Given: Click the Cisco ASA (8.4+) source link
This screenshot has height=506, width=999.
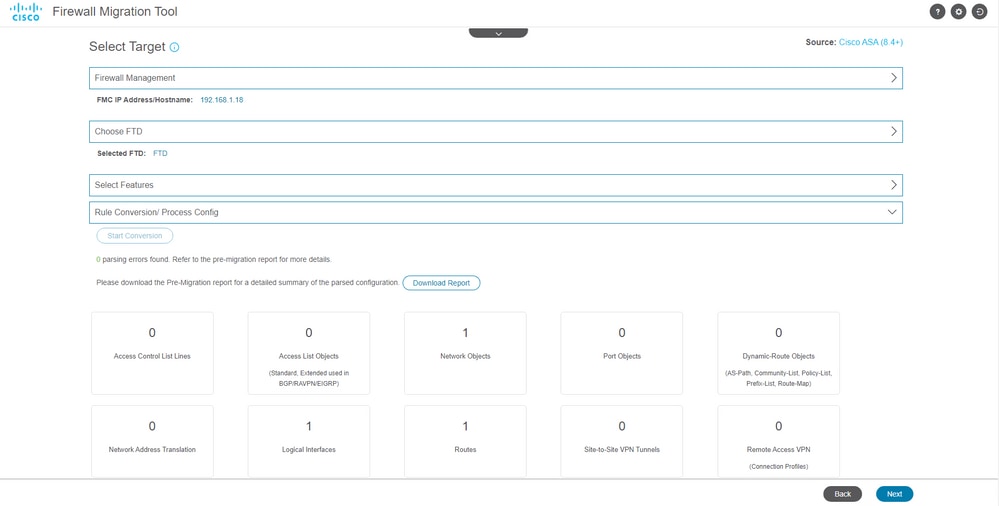Looking at the screenshot, I should tap(871, 42).
